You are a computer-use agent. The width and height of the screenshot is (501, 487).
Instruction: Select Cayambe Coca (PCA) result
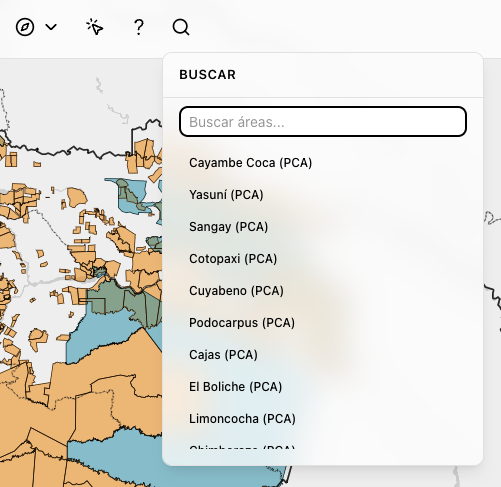[x=250, y=163]
